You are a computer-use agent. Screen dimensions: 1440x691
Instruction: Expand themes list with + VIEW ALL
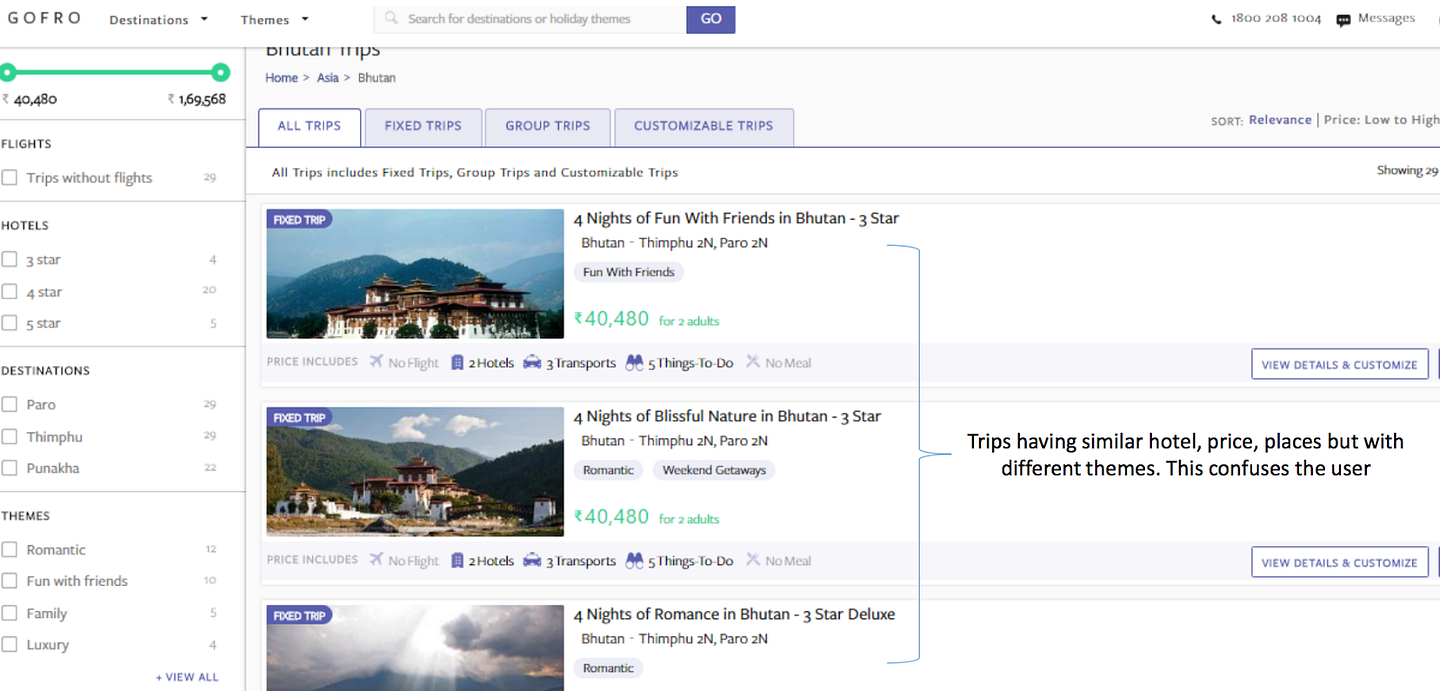click(x=187, y=677)
